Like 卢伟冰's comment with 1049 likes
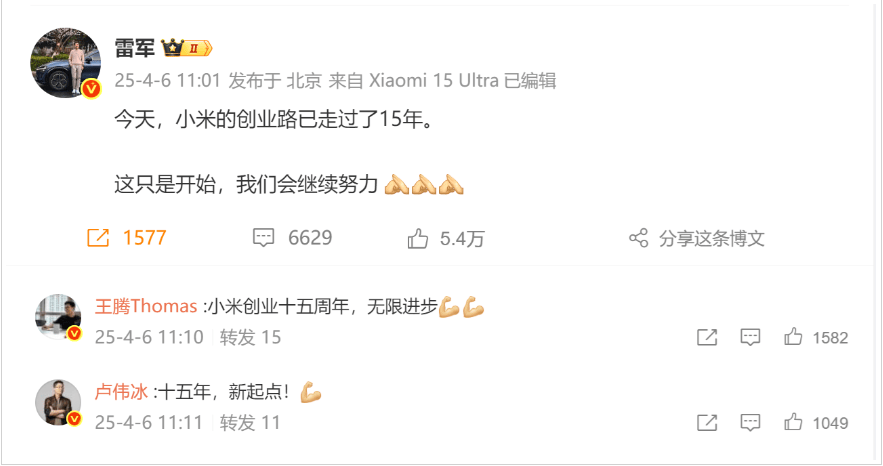 (793, 422)
